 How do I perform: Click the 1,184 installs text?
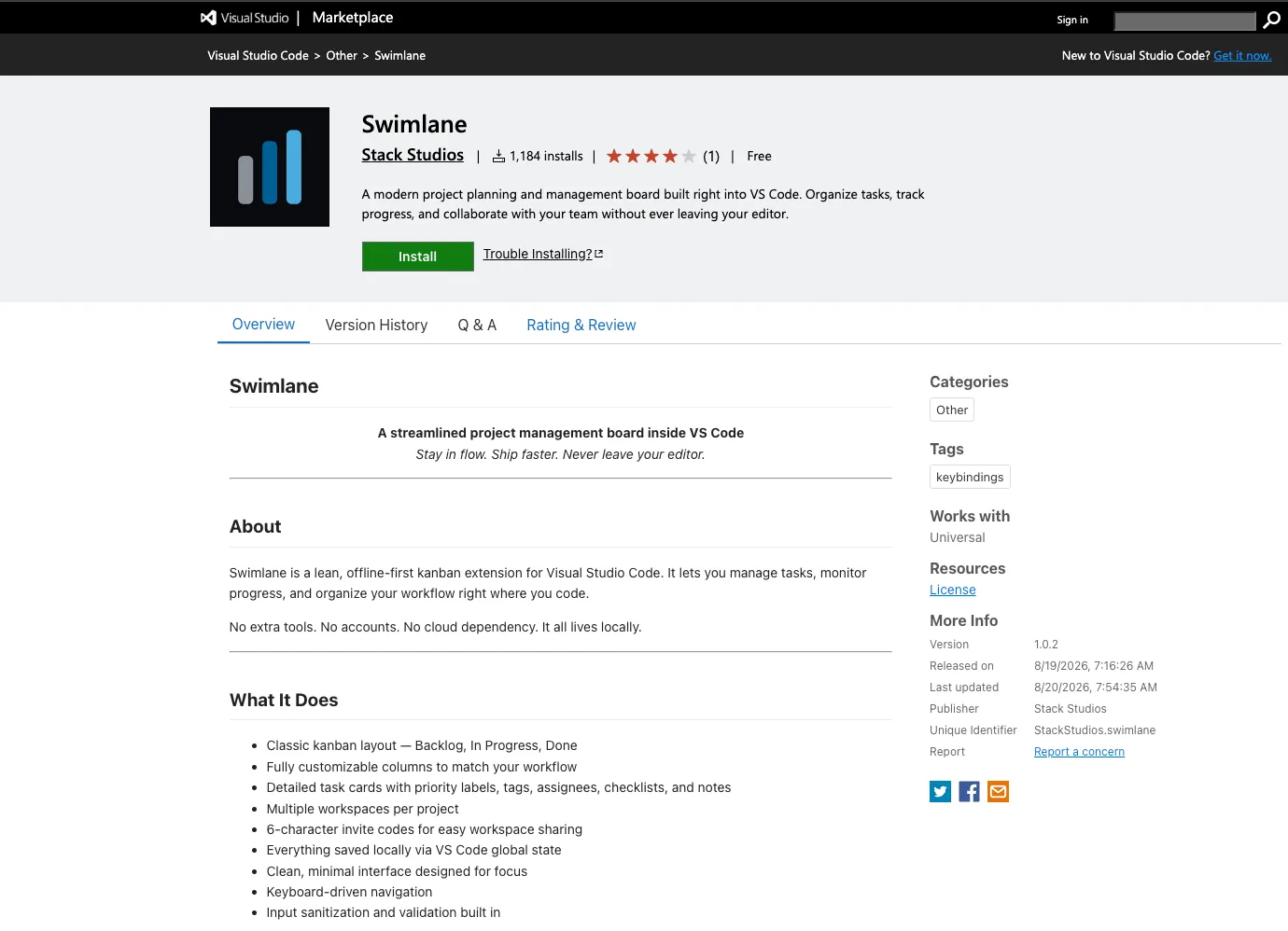coord(546,156)
